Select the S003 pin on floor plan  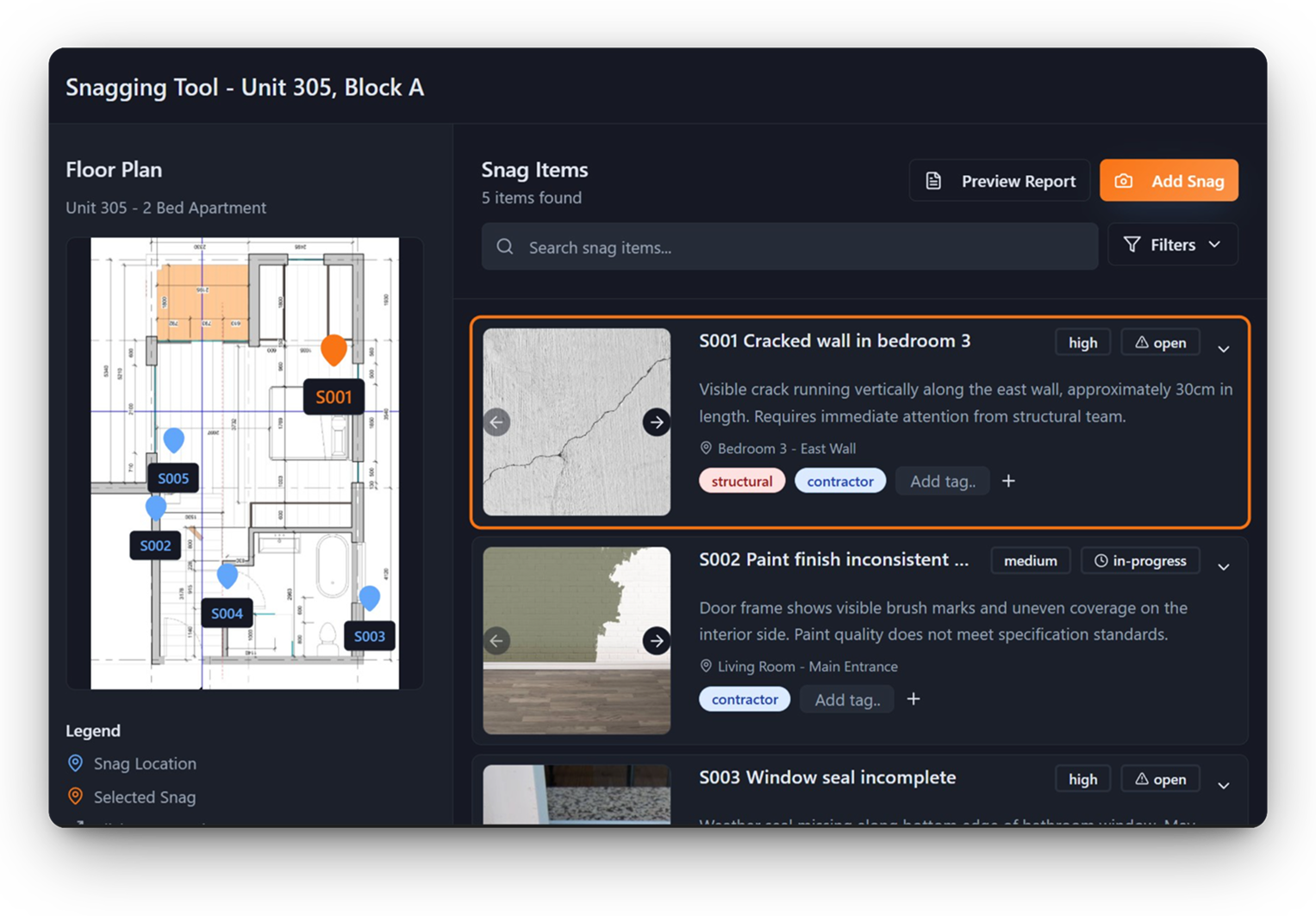370,597
